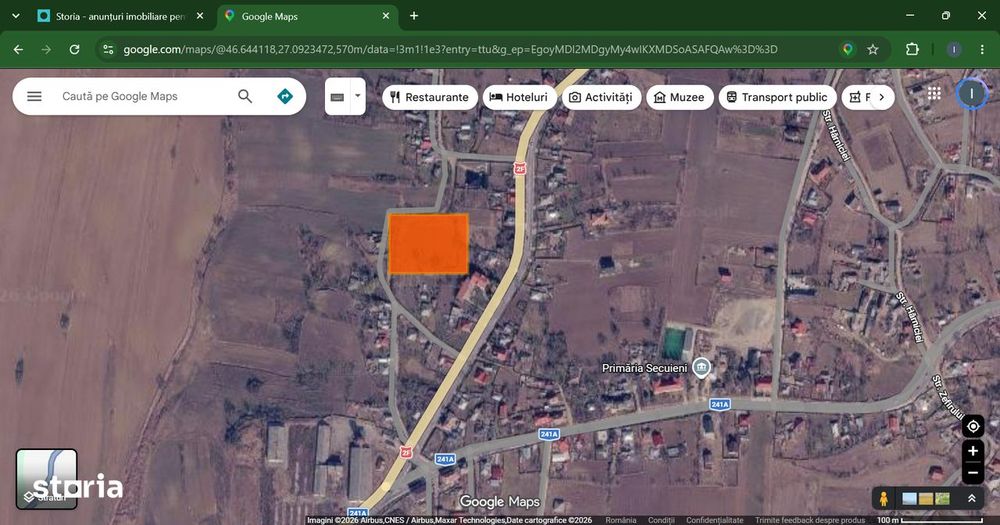This screenshot has height=525, width=1000.
Task: Click the 2F road shield near top
Action: [x=520, y=168]
